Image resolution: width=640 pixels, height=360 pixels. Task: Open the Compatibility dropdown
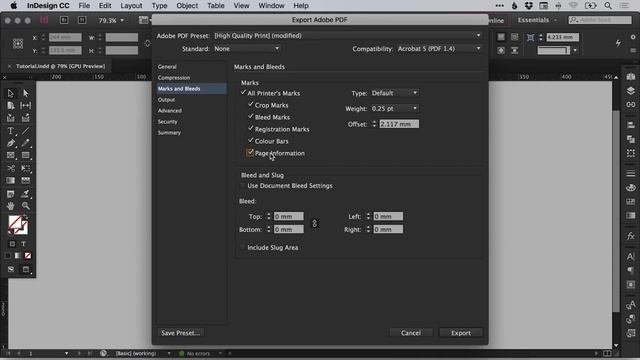439,49
